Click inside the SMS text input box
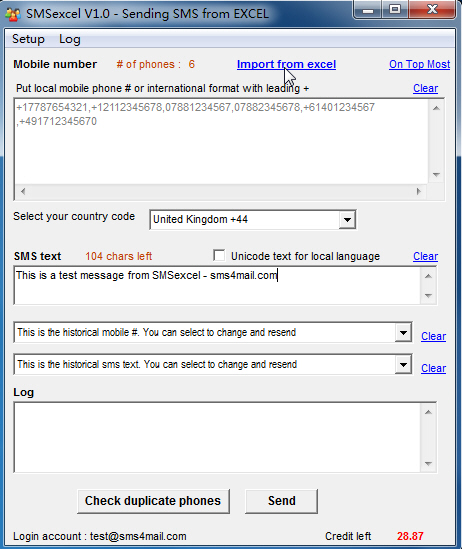The height and width of the screenshot is (549, 462). tap(217, 285)
